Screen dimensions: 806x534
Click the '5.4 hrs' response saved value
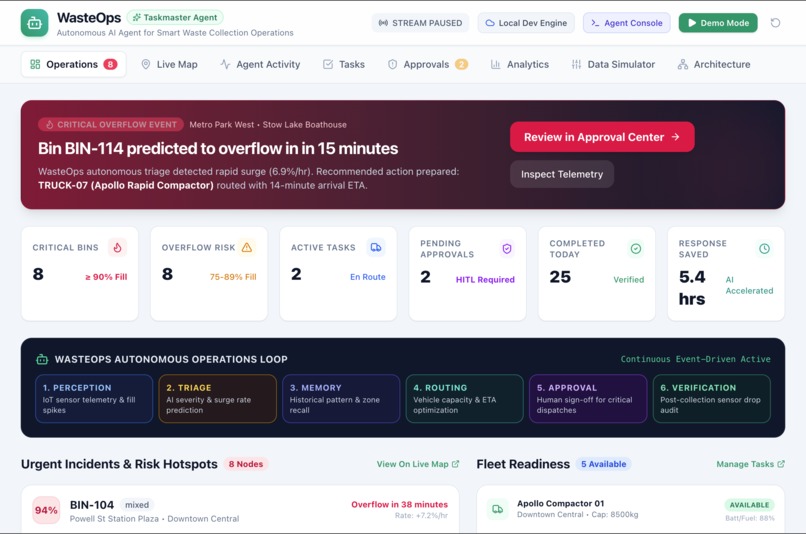point(692,288)
